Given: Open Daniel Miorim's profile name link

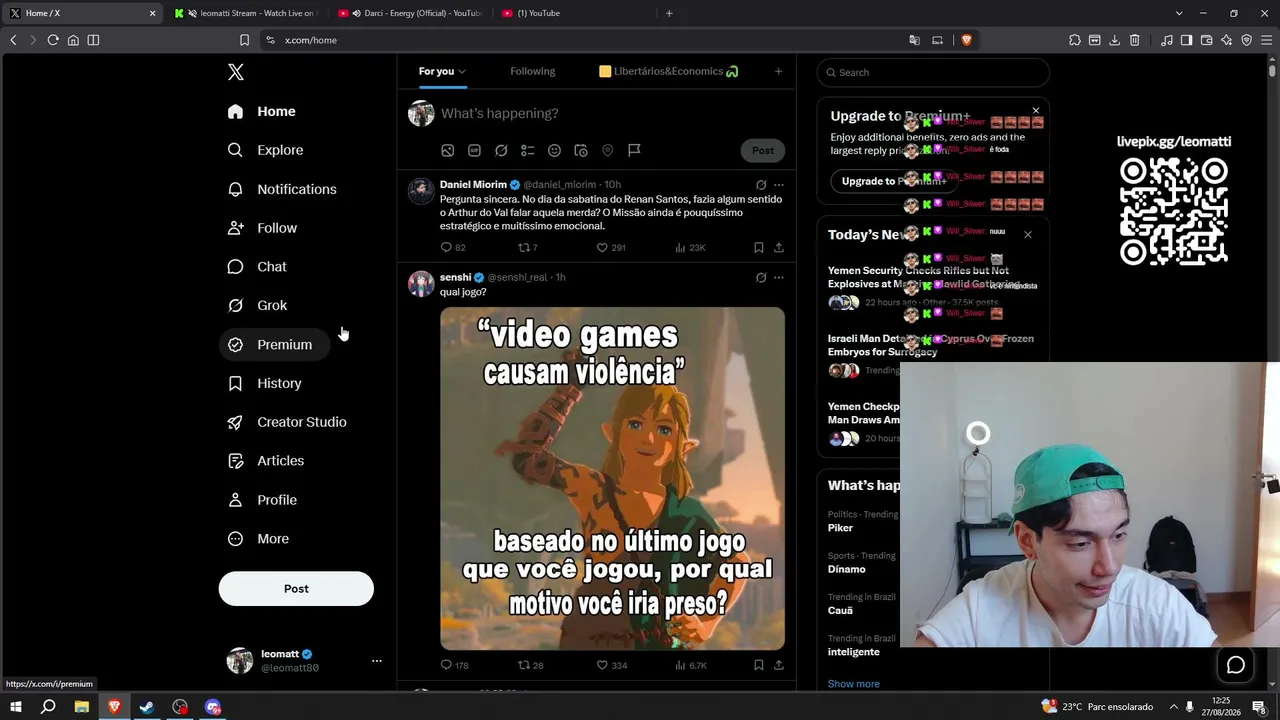Looking at the screenshot, I should pyautogui.click(x=473, y=185).
